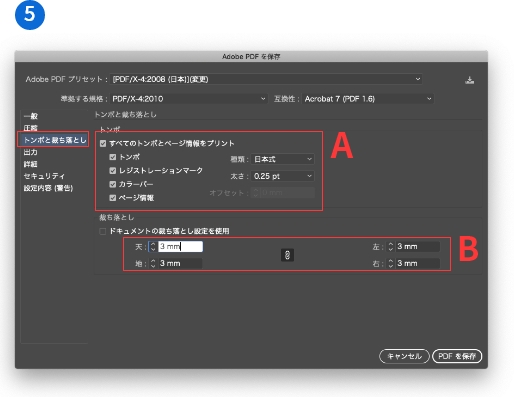514x397 pixels.
Task: Click the キャンセル button
Action: (404, 356)
